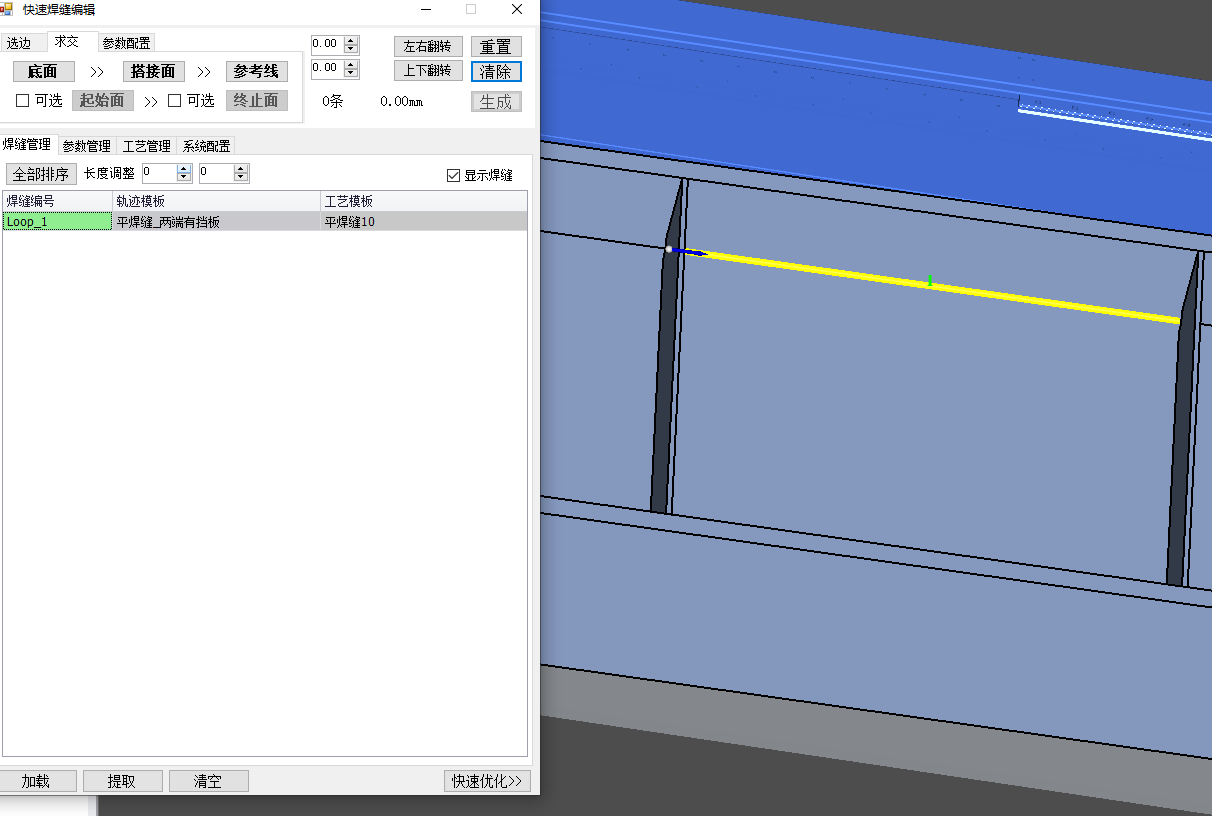1212x816 pixels.
Task: Decrease the second 长度调整 spinner value
Action: [241, 178]
